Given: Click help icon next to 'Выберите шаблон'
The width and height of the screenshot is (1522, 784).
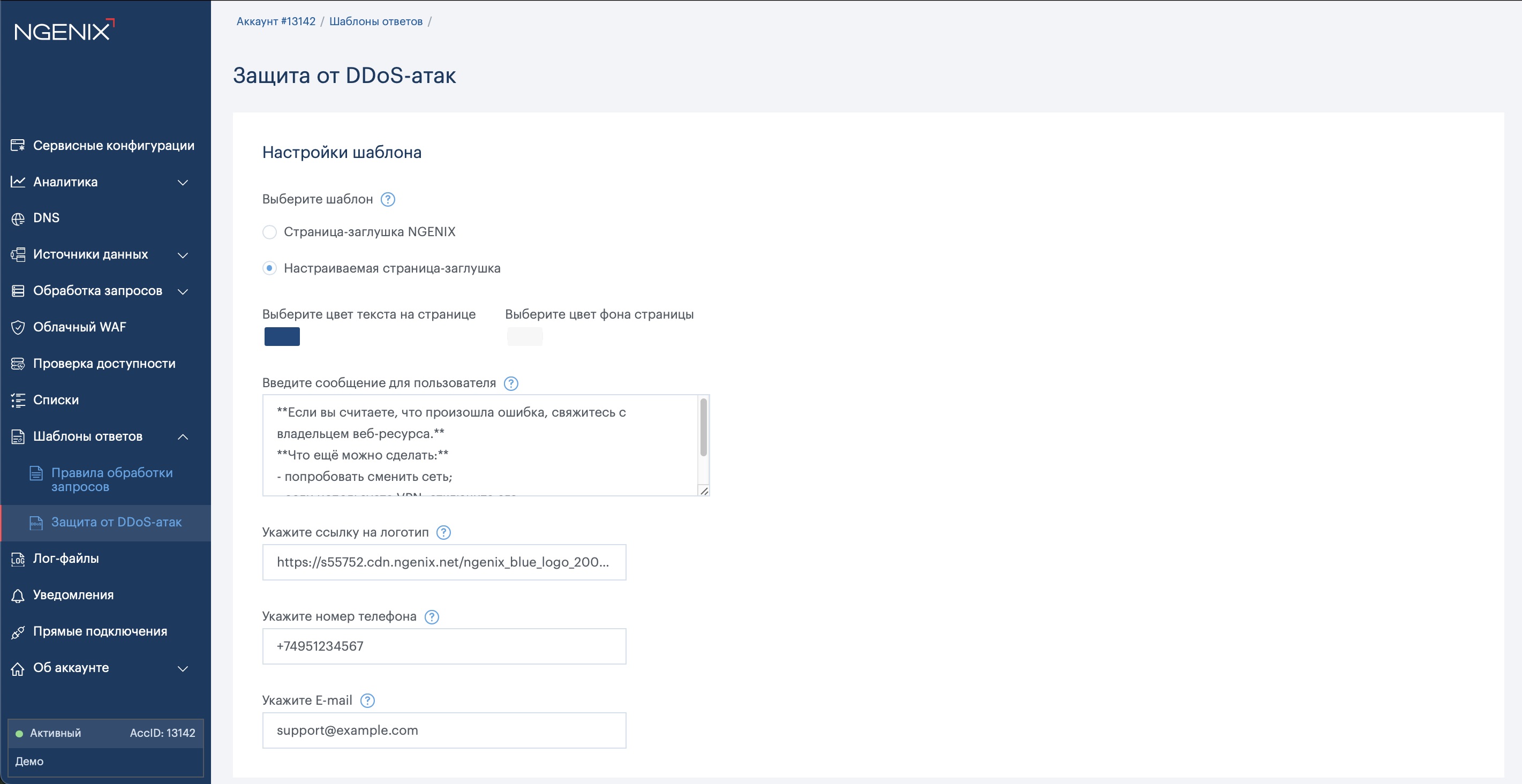Looking at the screenshot, I should (388, 200).
